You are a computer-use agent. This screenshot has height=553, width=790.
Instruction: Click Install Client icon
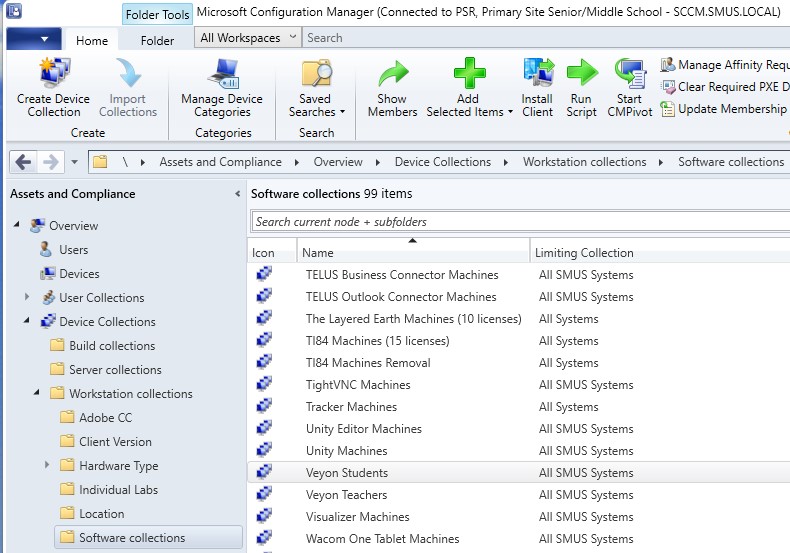point(538,73)
